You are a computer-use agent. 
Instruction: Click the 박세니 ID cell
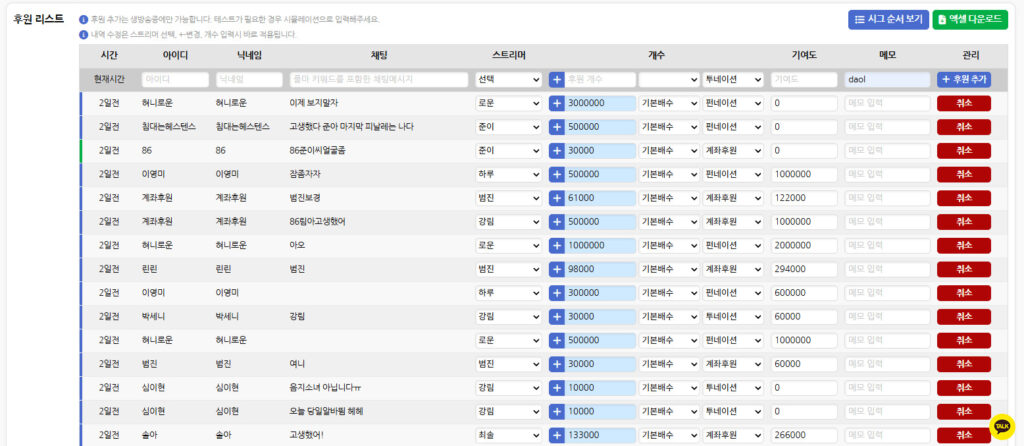[x=153, y=317]
